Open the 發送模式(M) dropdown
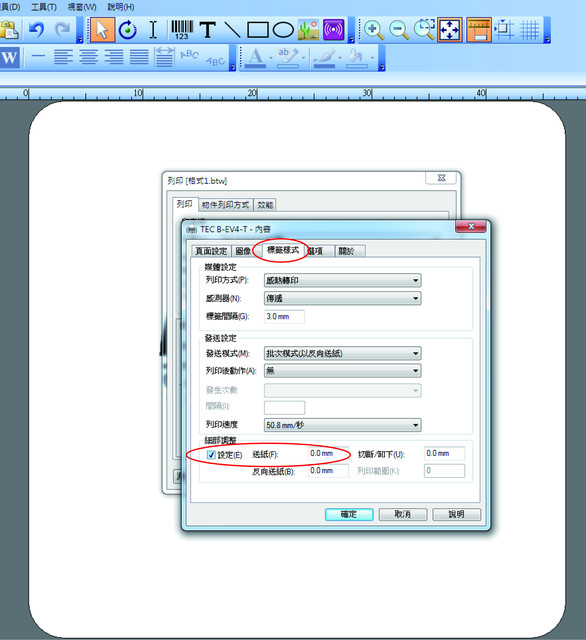The height and width of the screenshot is (640, 586). click(342, 353)
